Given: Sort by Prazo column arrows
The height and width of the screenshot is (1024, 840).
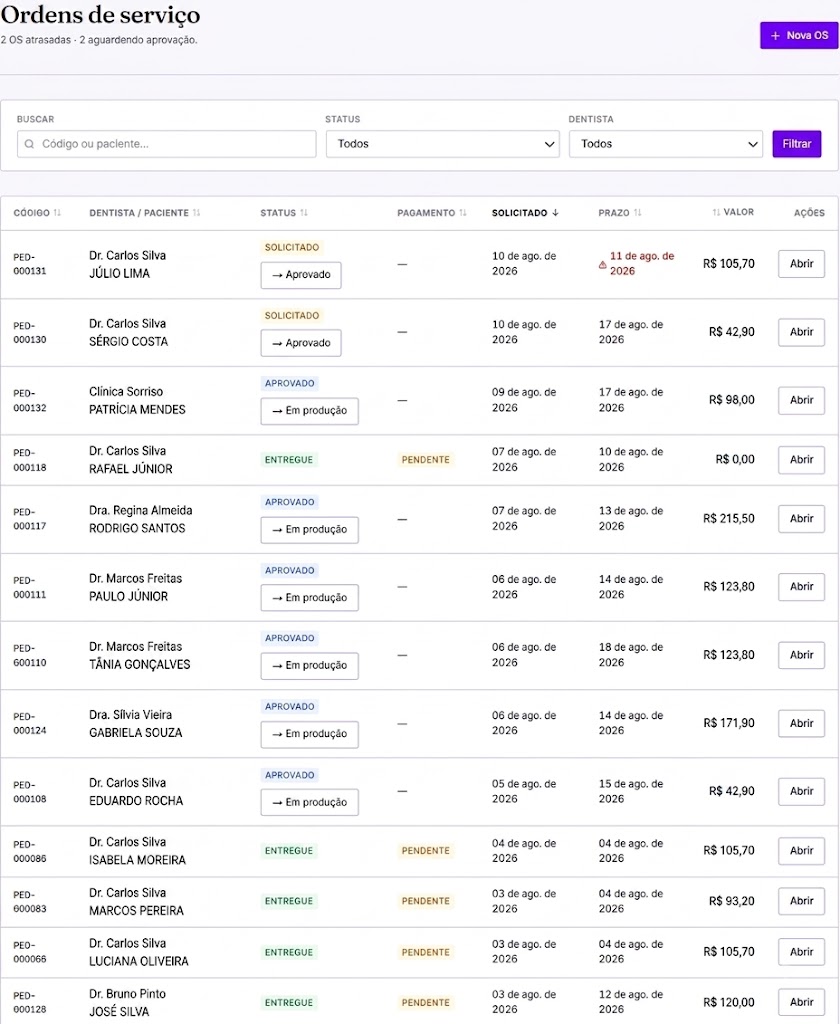Looking at the screenshot, I should 638,213.
